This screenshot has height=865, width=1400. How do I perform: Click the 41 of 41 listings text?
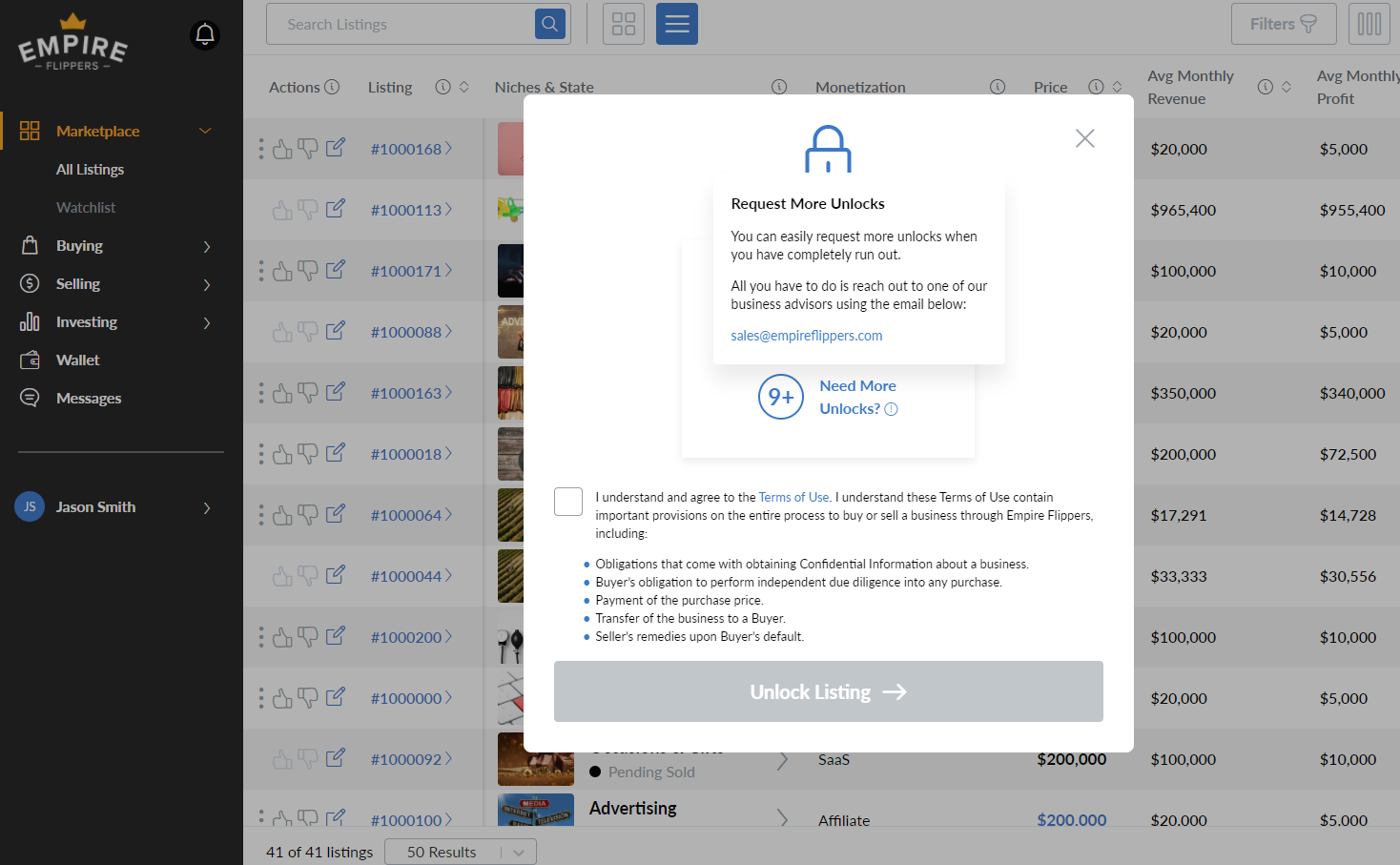point(319,852)
